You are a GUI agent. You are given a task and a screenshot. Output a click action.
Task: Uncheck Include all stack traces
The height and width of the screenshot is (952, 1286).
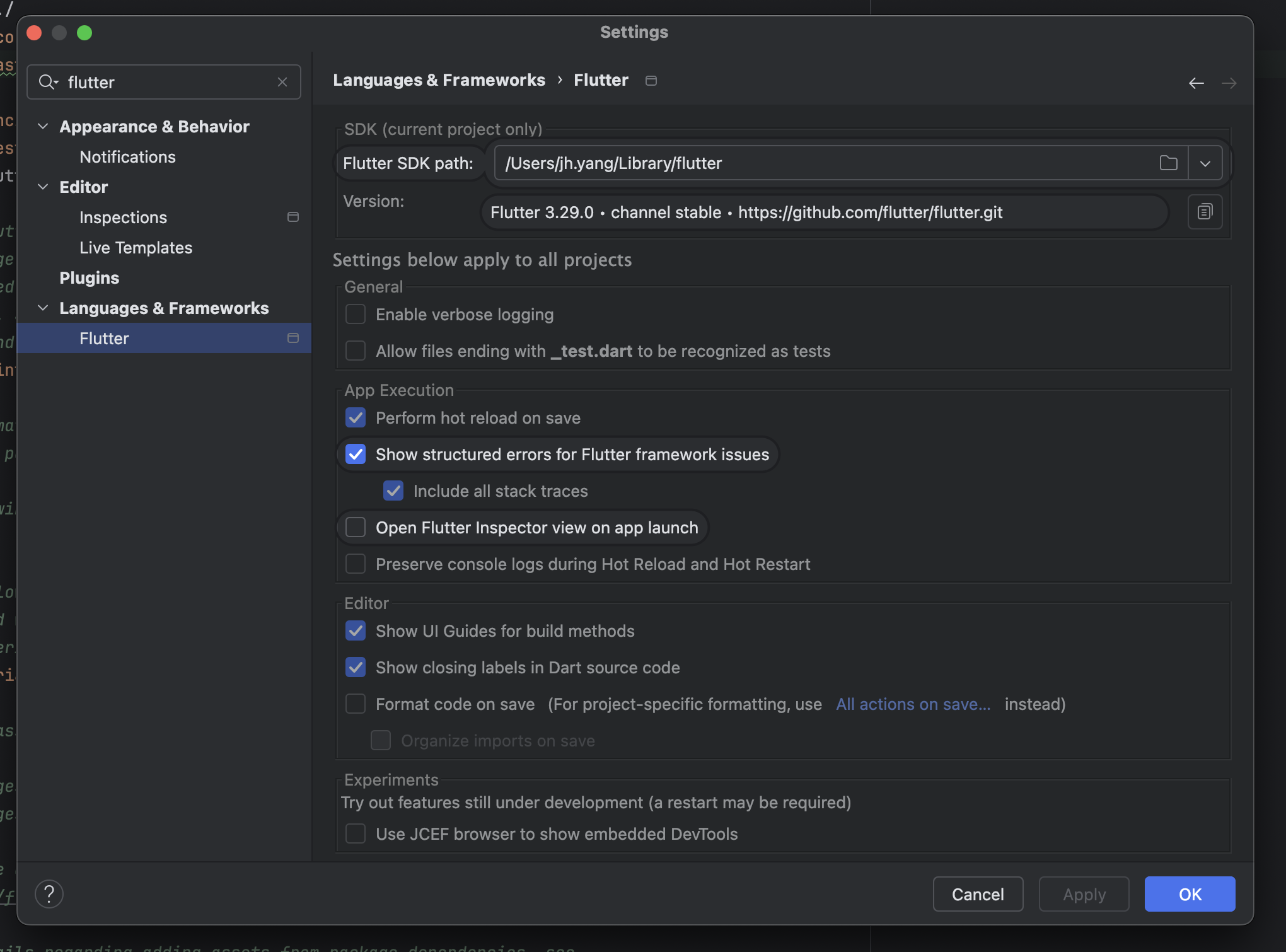tap(393, 491)
